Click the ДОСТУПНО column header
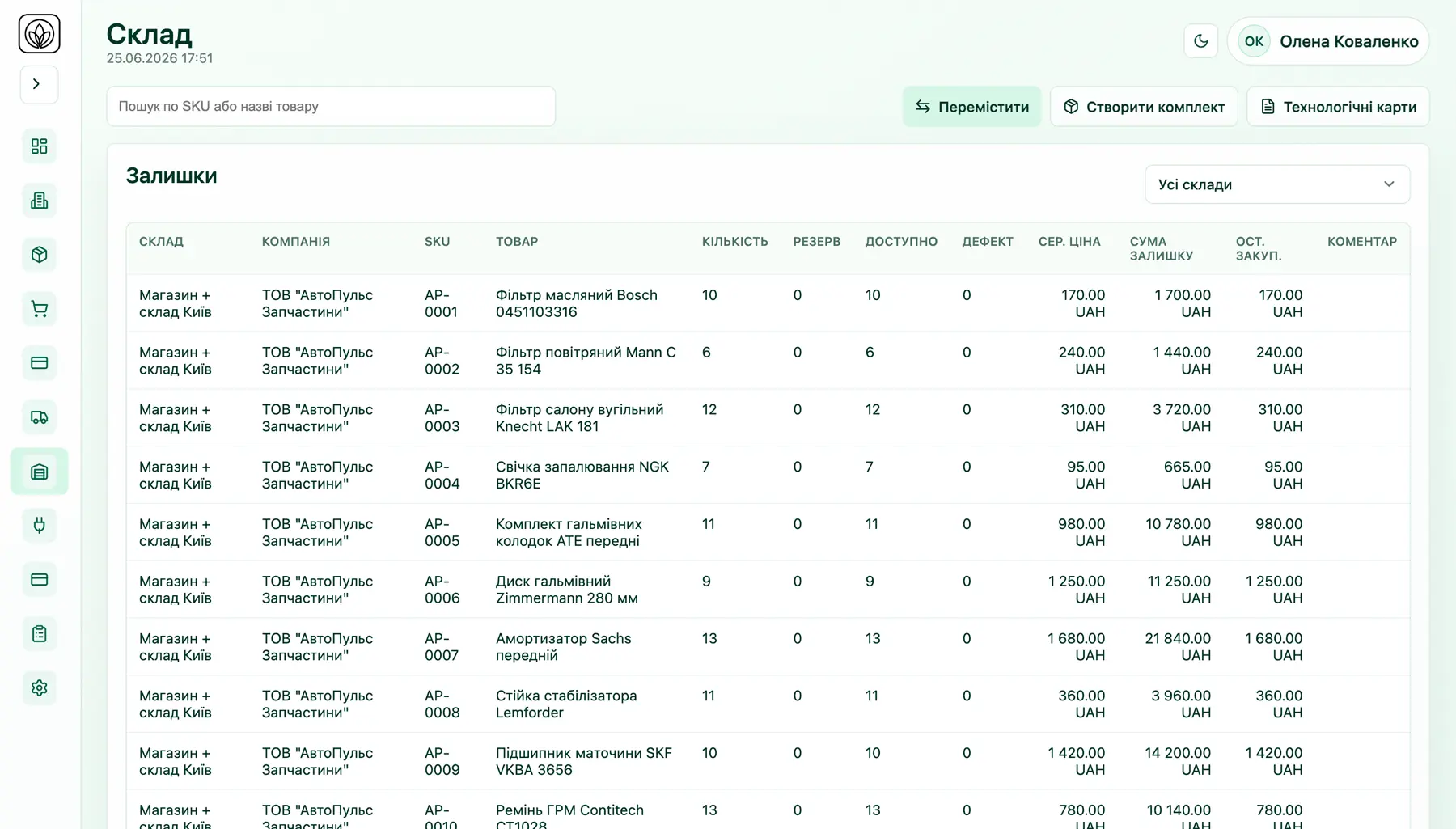The height and width of the screenshot is (829, 1456). coord(901,242)
